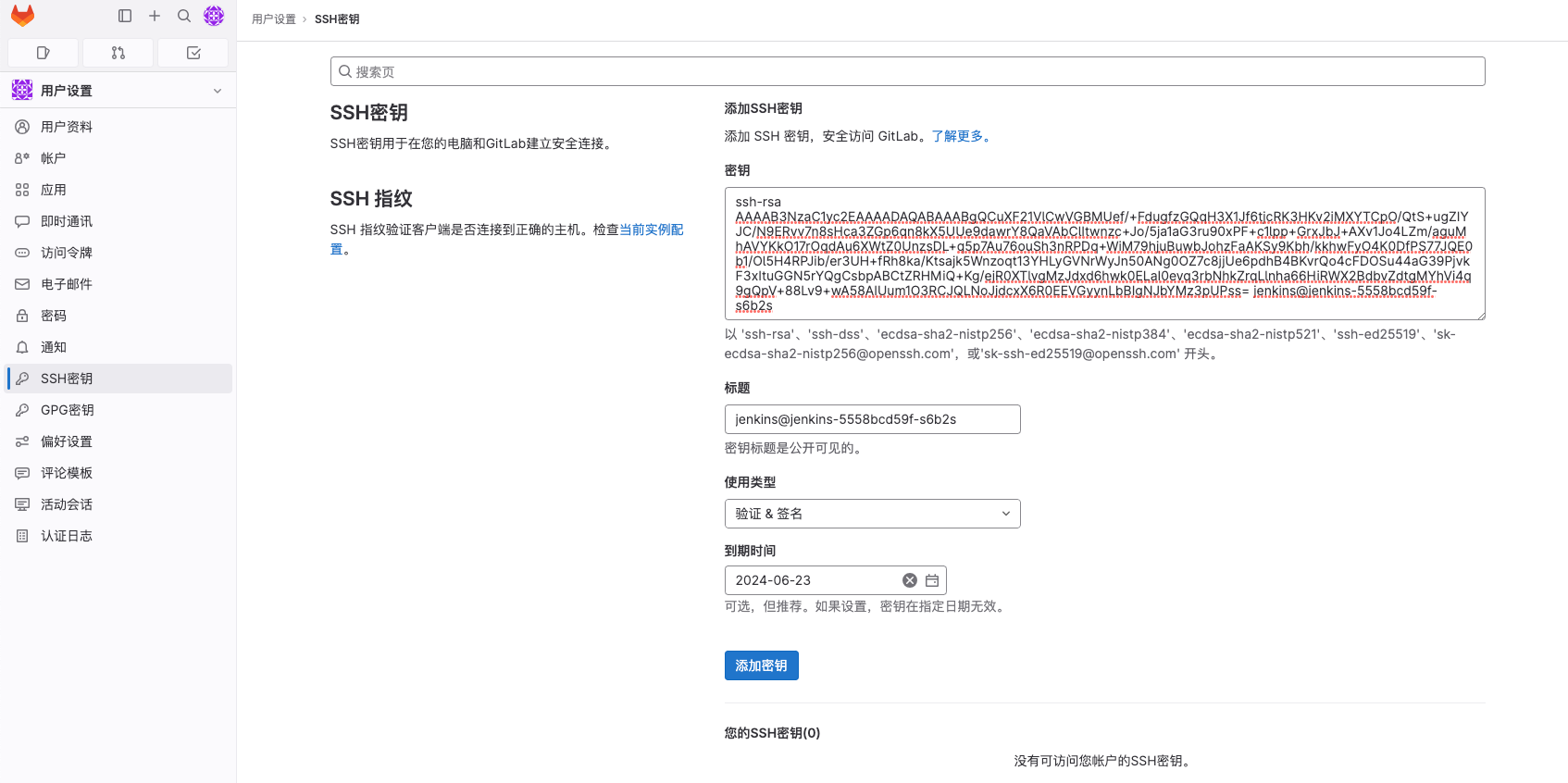Expand the 用户设置 sidebar chevron
Viewport: 1568px width, 783px height.
click(218, 91)
